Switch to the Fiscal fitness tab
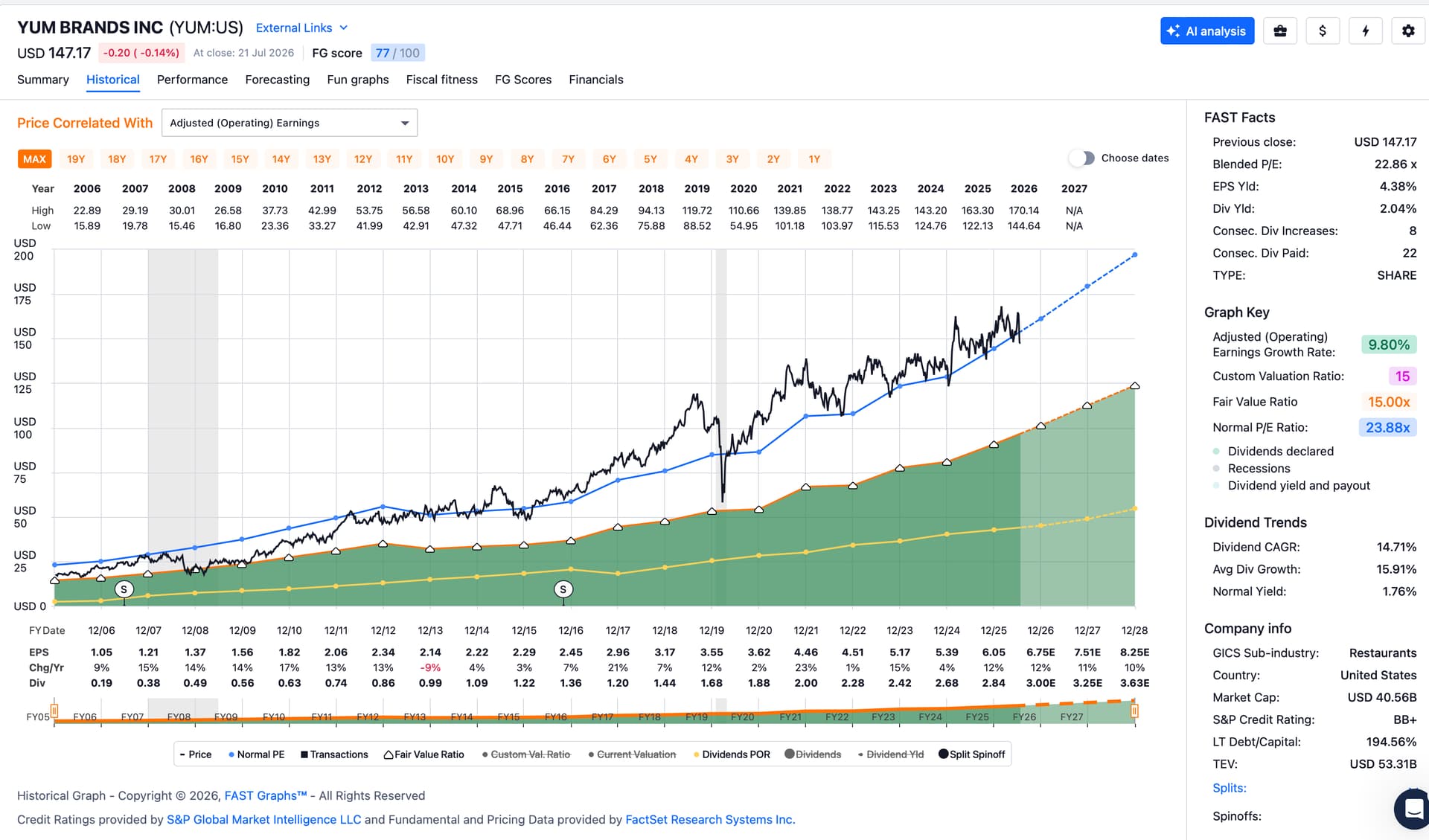The height and width of the screenshot is (840, 1429). click(442, 80)
